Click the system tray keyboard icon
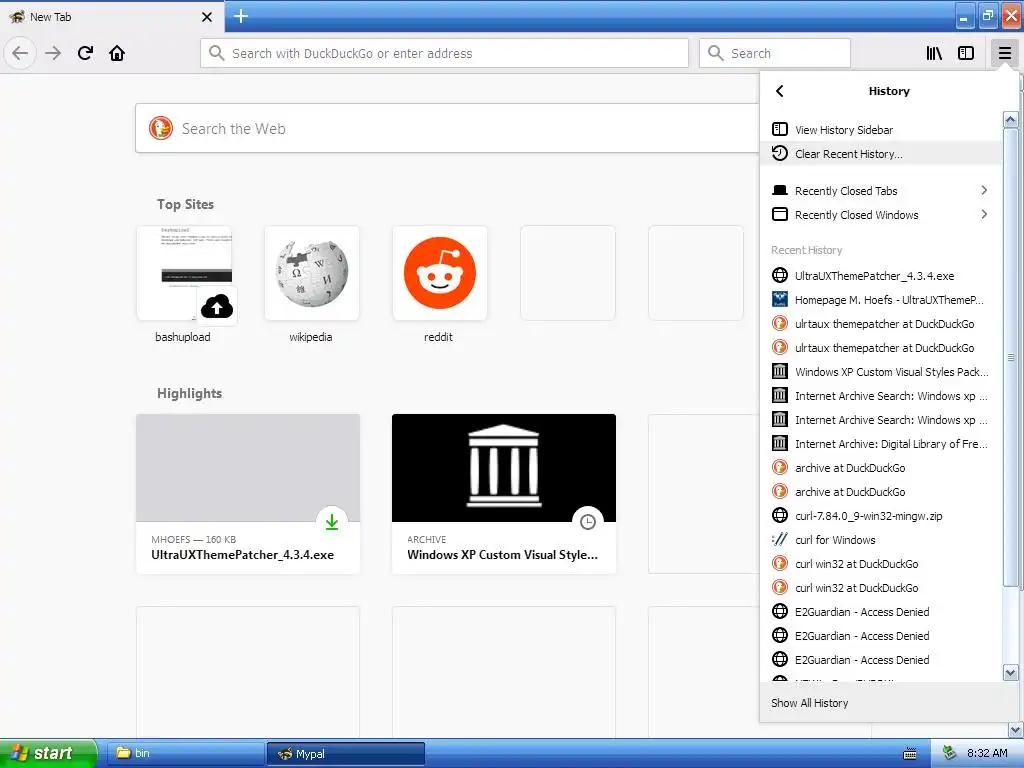Image resolution: width=1024 pixels, height=768 pixels. click(909, 754)
